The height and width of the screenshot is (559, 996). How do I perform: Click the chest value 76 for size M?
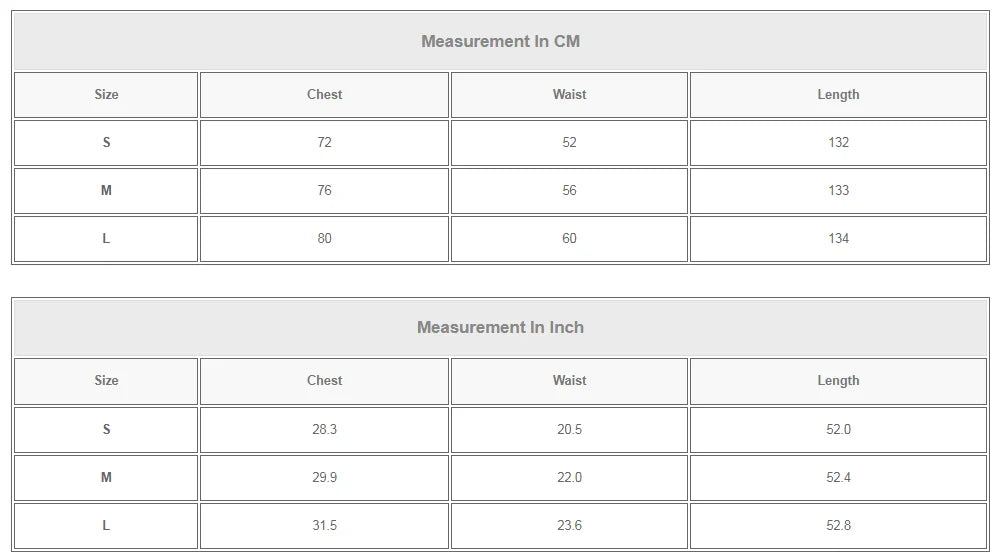coord(324,191)
